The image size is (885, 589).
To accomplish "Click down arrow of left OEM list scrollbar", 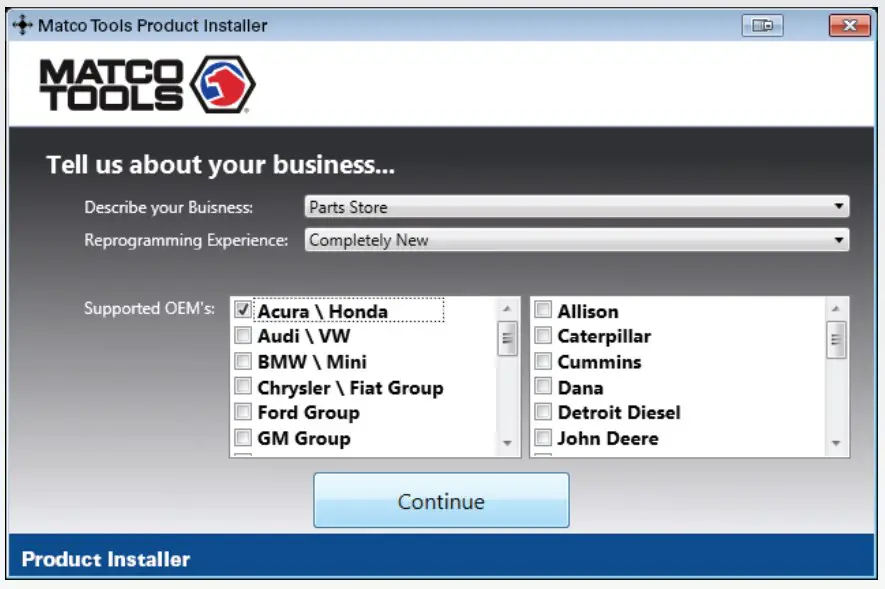I will 507,443.
